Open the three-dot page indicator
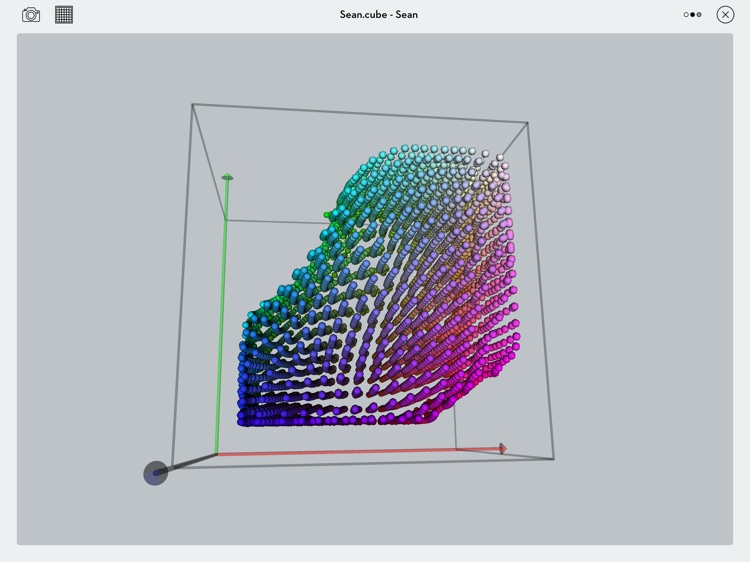Viewport: 750px width, 562px height. 693,15
